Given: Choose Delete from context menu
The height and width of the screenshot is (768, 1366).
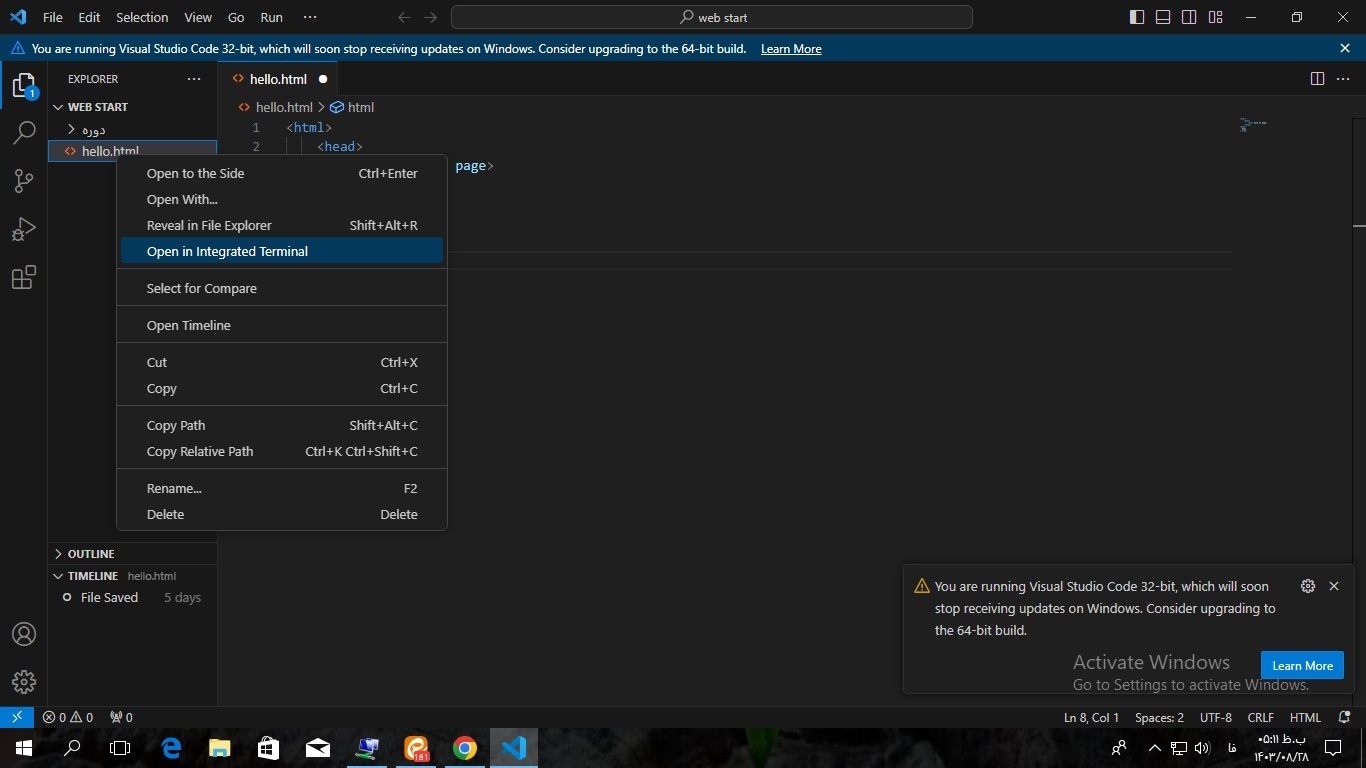Looking at the screenshot, I should [x=282, y=514].
